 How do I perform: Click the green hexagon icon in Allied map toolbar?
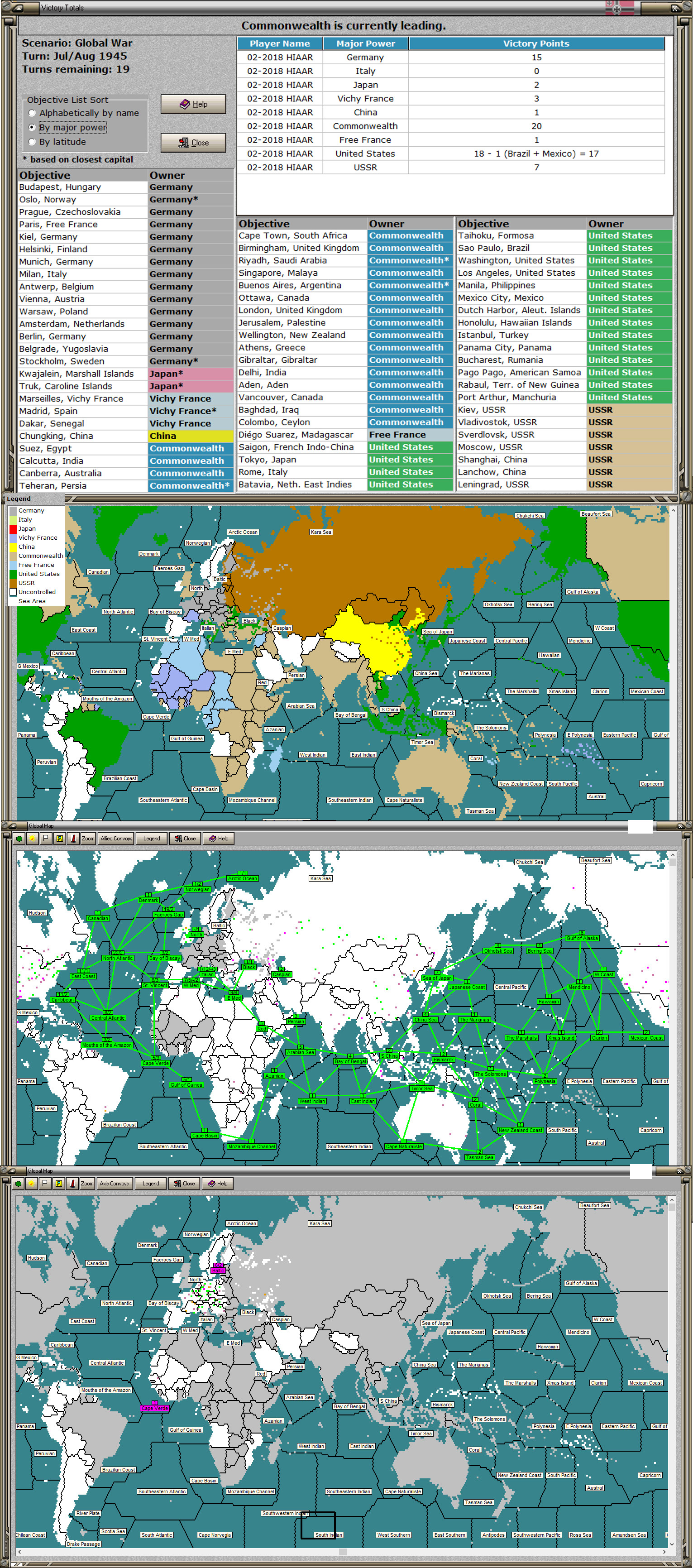pyautogui.click(x=19, y=838)
